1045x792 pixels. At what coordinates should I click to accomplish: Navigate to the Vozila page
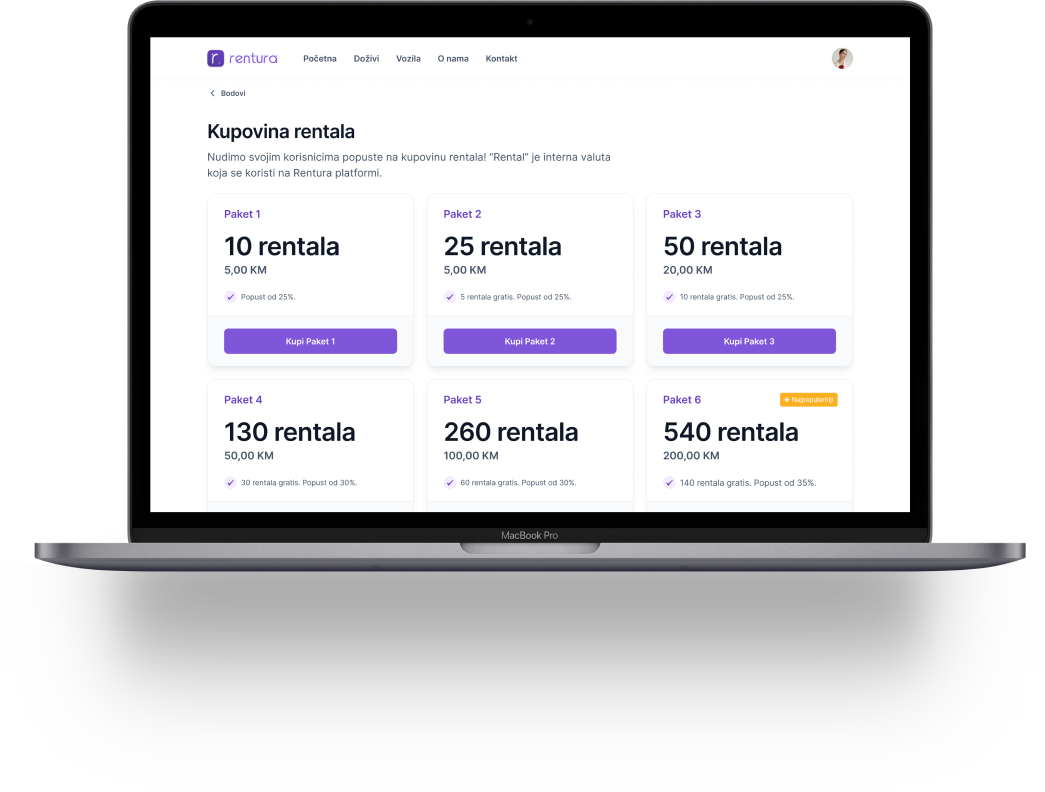408,59
